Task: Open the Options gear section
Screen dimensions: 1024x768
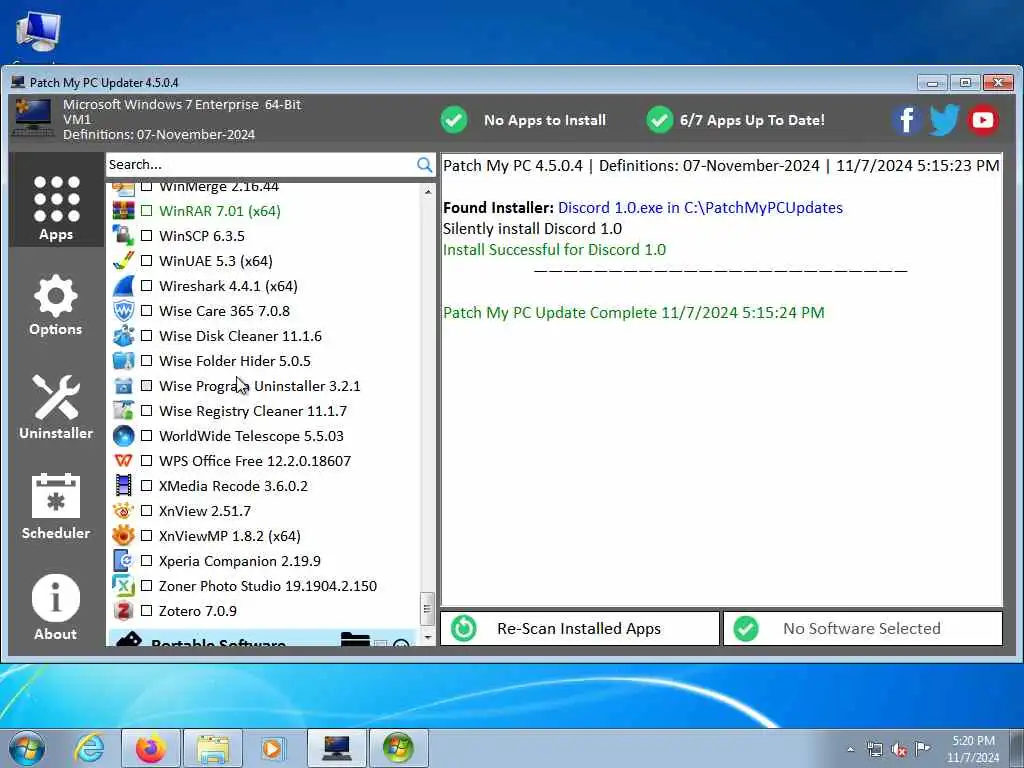Action: tap(56, 305)
